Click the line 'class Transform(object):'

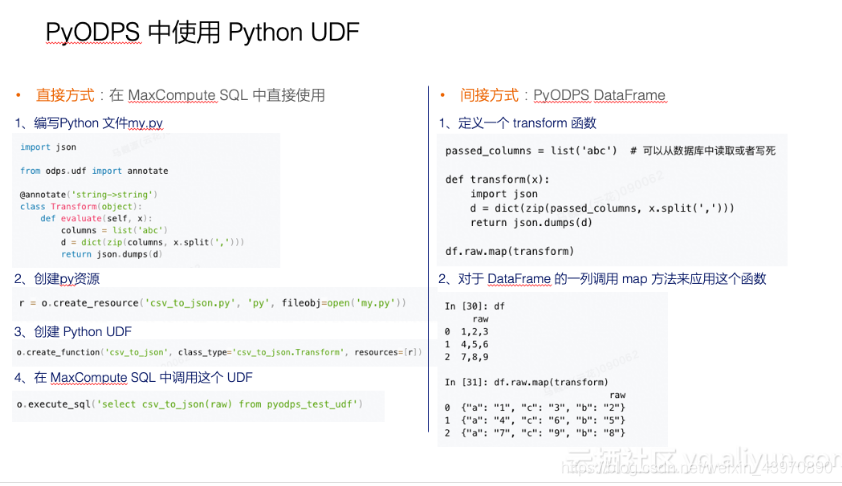point(81,206)
